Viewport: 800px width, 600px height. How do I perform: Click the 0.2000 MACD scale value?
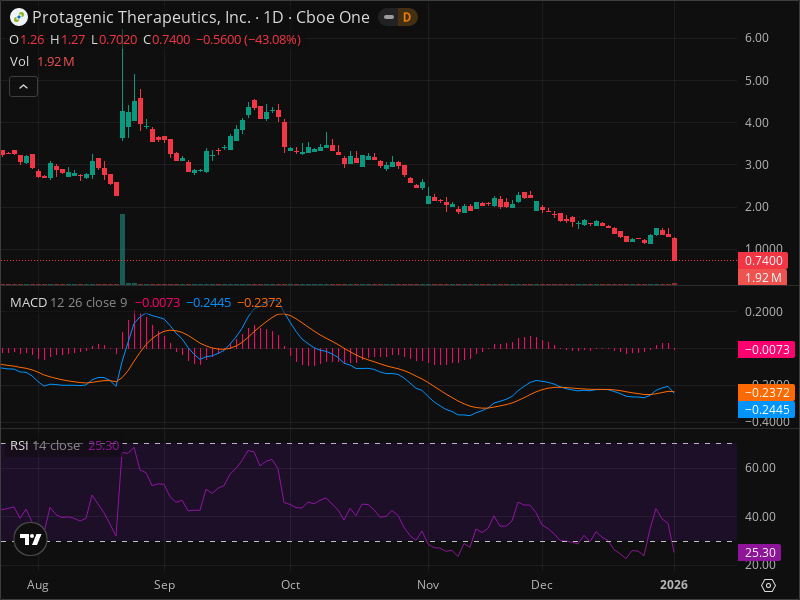763,312
